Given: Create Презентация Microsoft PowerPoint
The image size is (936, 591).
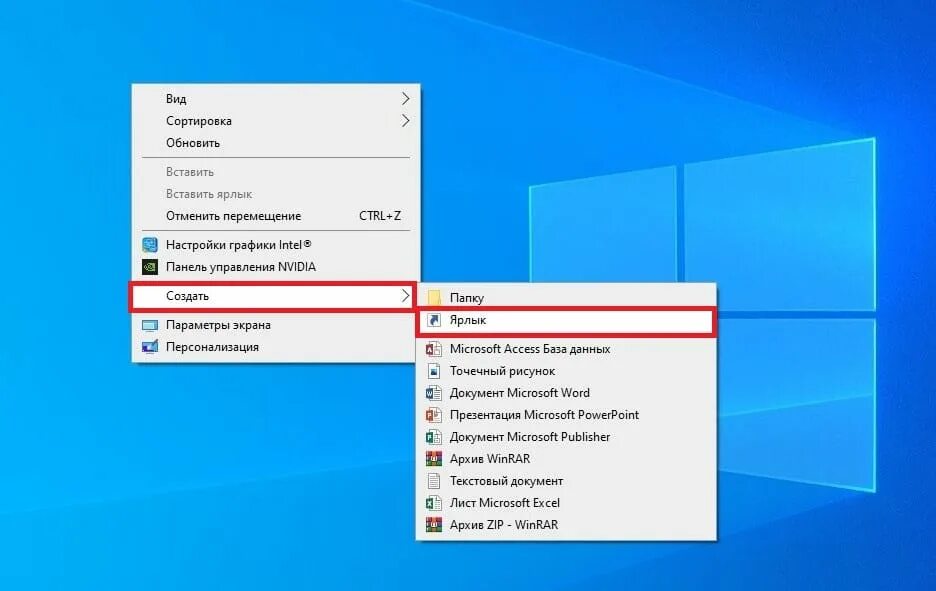Looking at the screenshot, I should [566, 415].
